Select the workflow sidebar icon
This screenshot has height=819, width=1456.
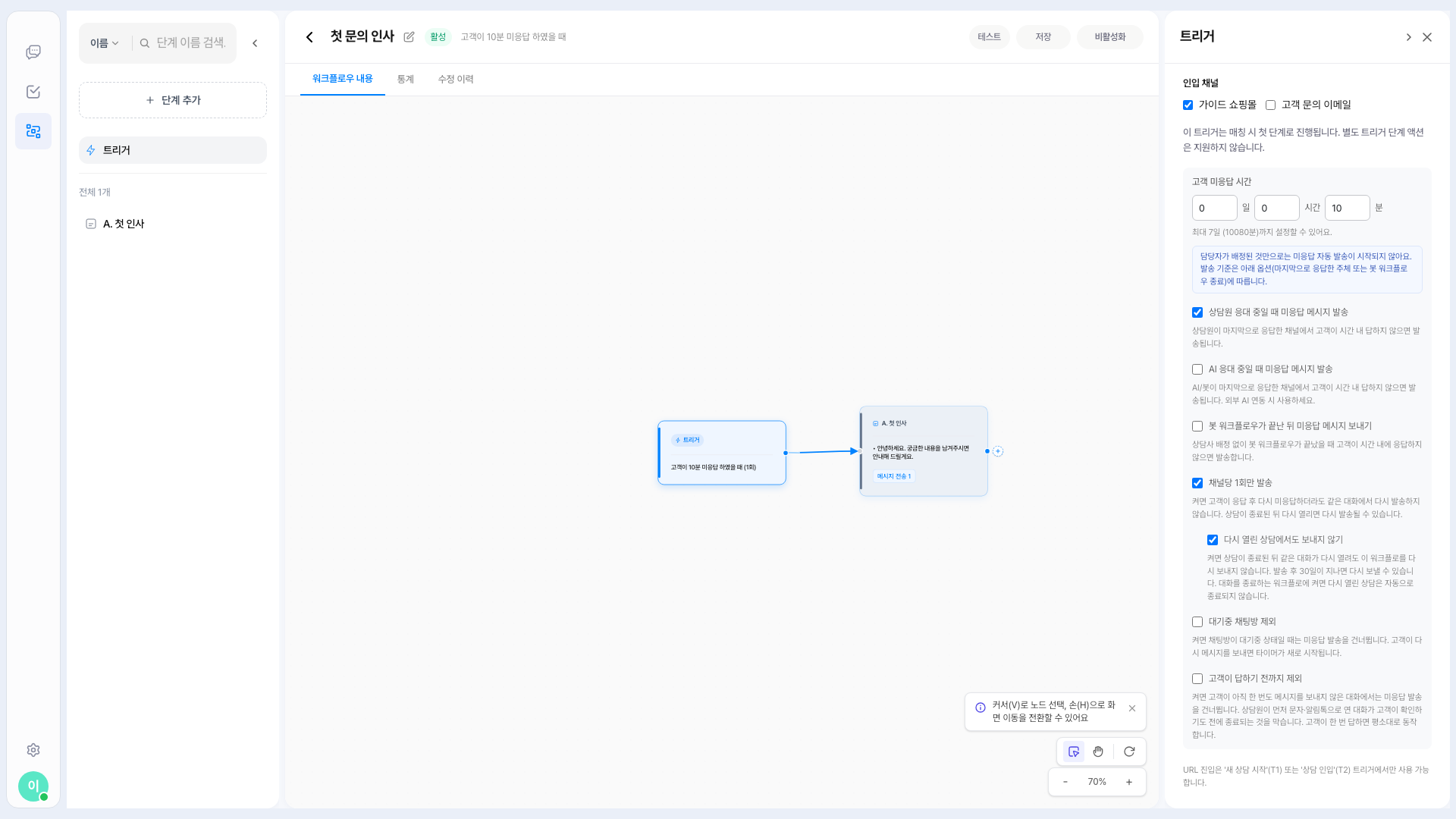[33, 131]
